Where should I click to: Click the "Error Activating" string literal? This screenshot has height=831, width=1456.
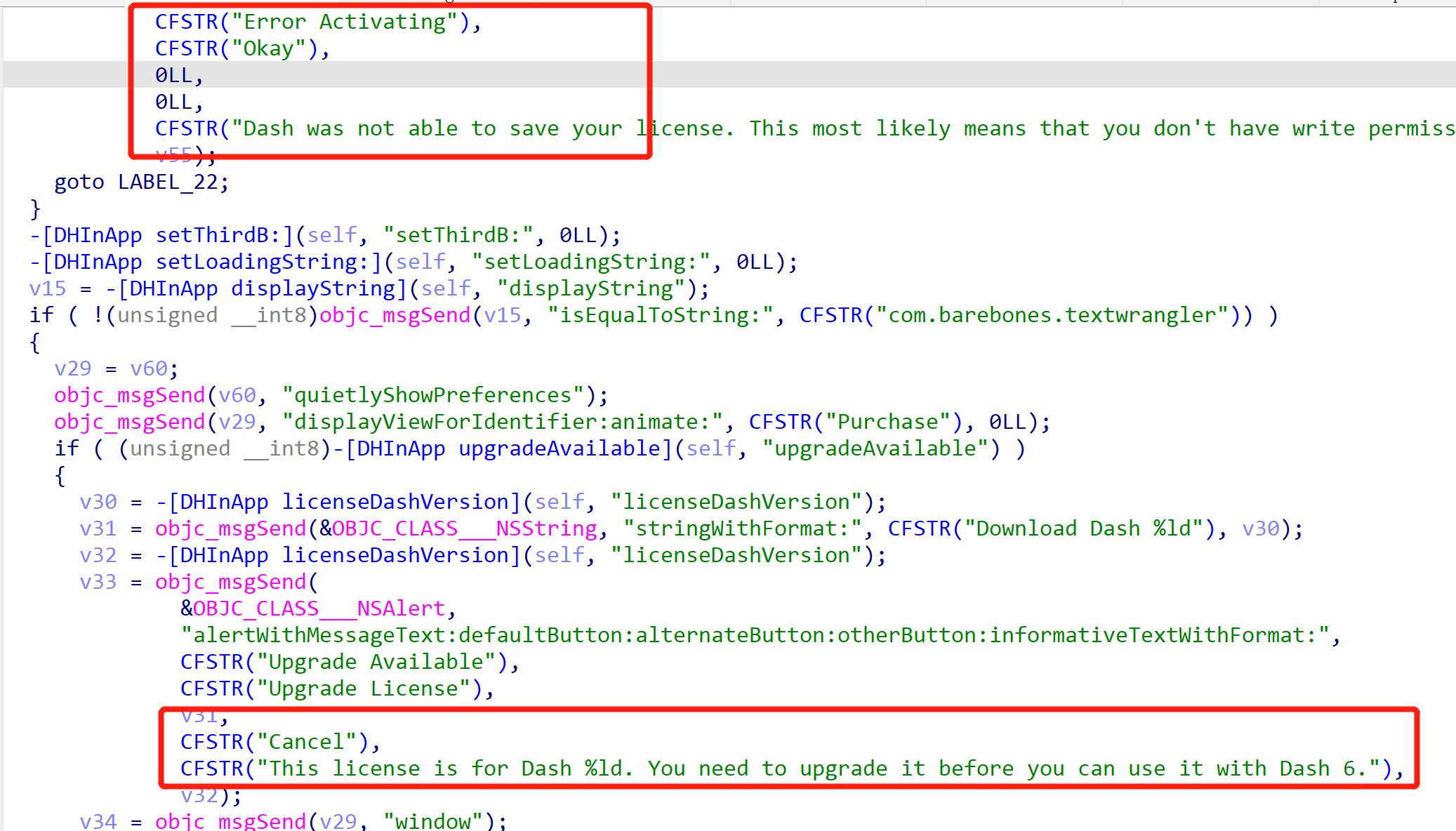pyautogui.click(x=345, y=22)
